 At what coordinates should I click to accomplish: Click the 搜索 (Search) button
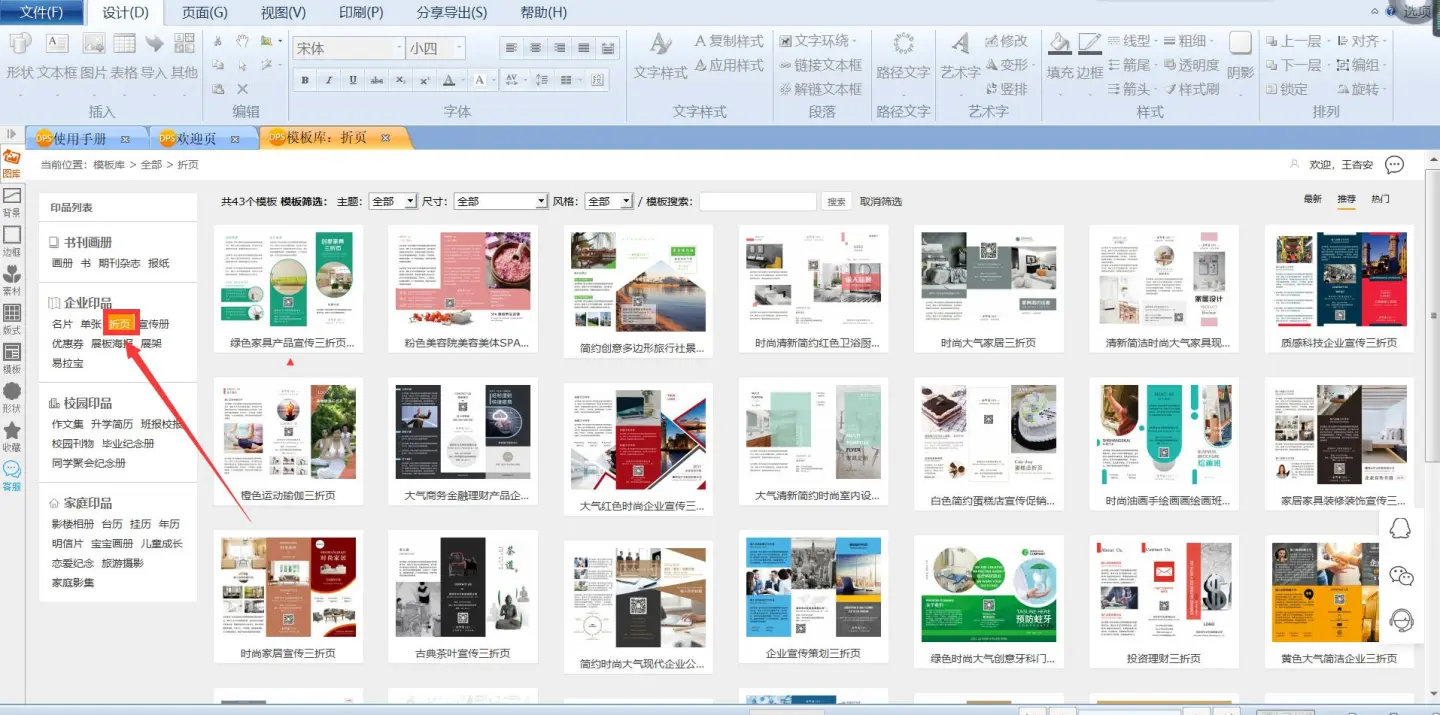837,201
